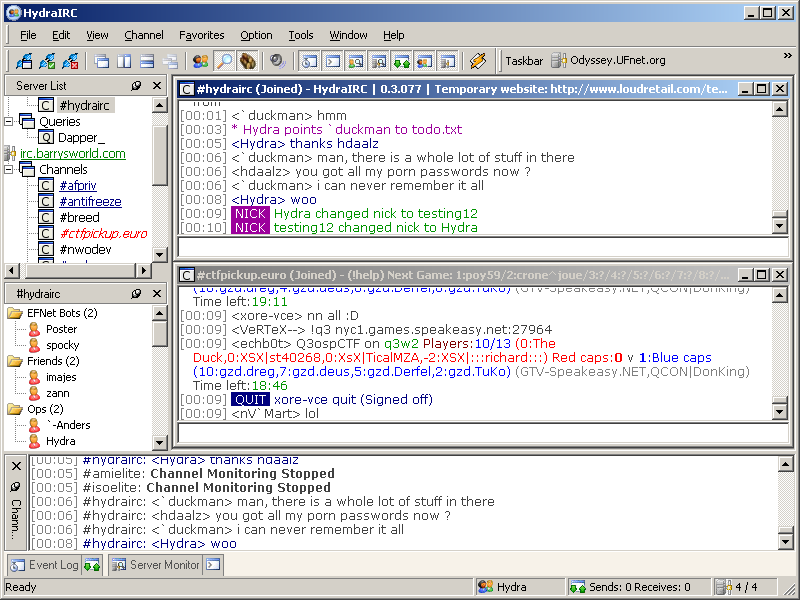Open the Channel menu
The width and height of the screenshot is (800, 600).
pyautogui.click(x=144, y=35)
